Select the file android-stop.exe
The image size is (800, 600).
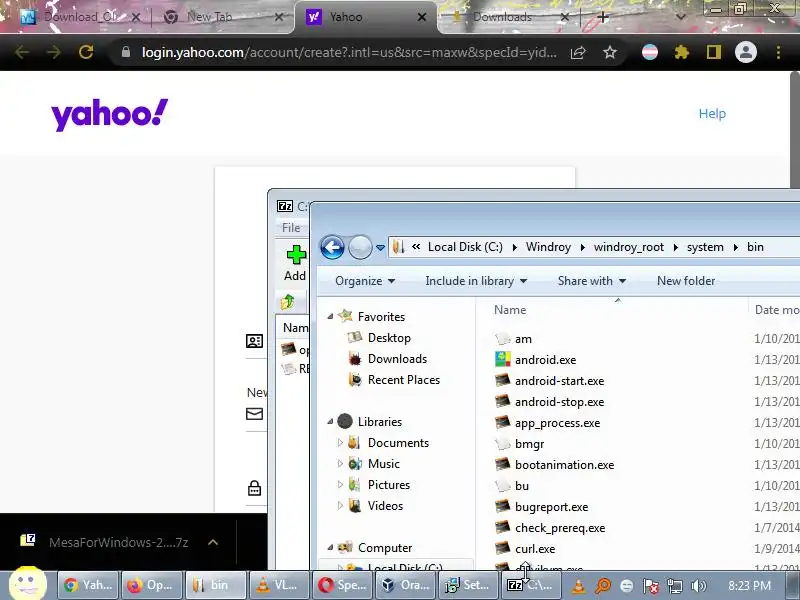coord(559,402)
